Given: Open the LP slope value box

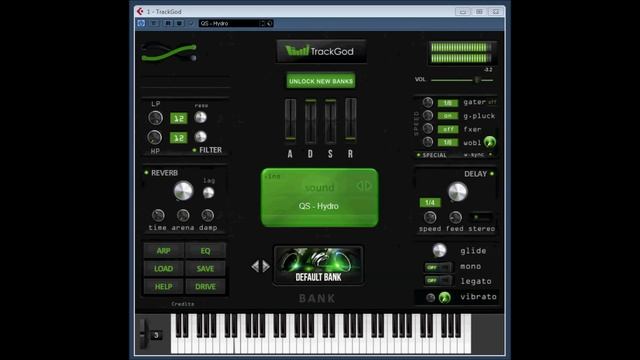Looking at the screenshot, I should point(179,118).
